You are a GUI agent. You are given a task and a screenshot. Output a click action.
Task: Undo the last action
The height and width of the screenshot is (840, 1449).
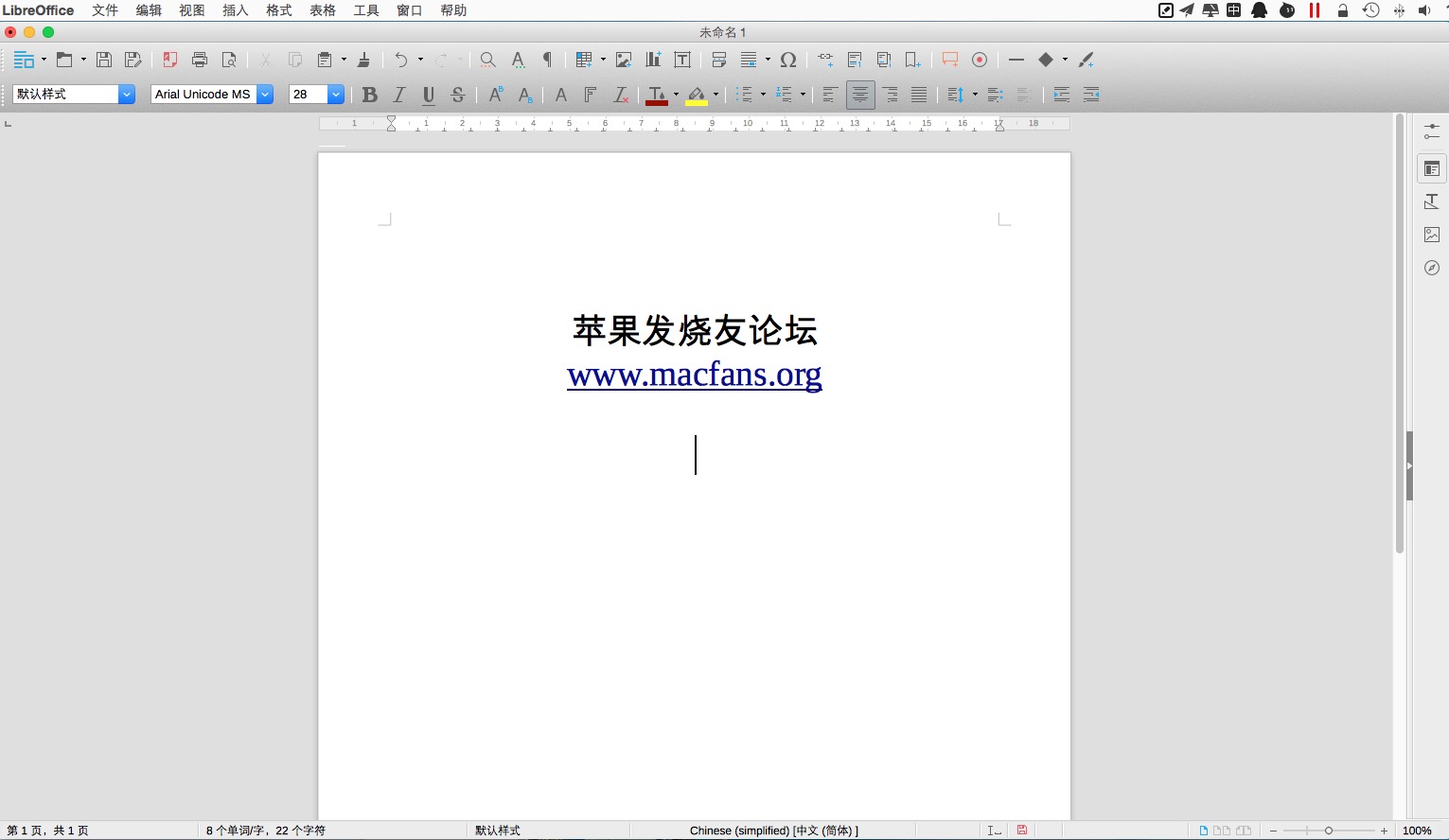click(x=401, y=60)
